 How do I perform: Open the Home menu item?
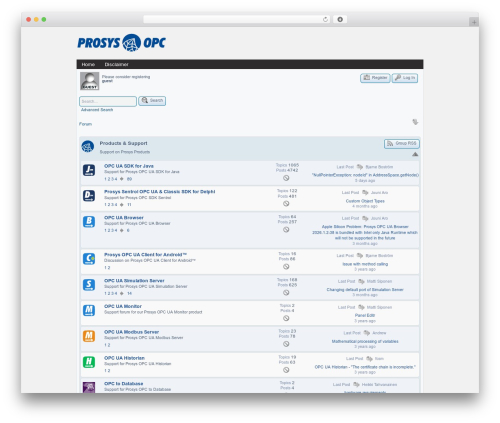click(88, 64)
